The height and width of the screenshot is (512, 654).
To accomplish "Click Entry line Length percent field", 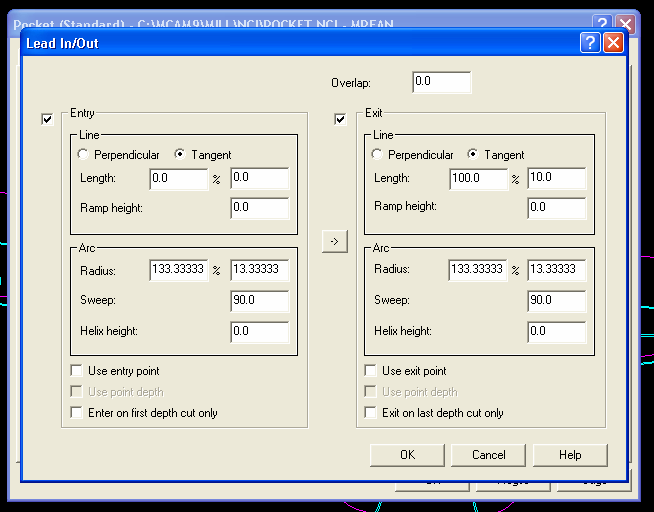I will 179,179.
